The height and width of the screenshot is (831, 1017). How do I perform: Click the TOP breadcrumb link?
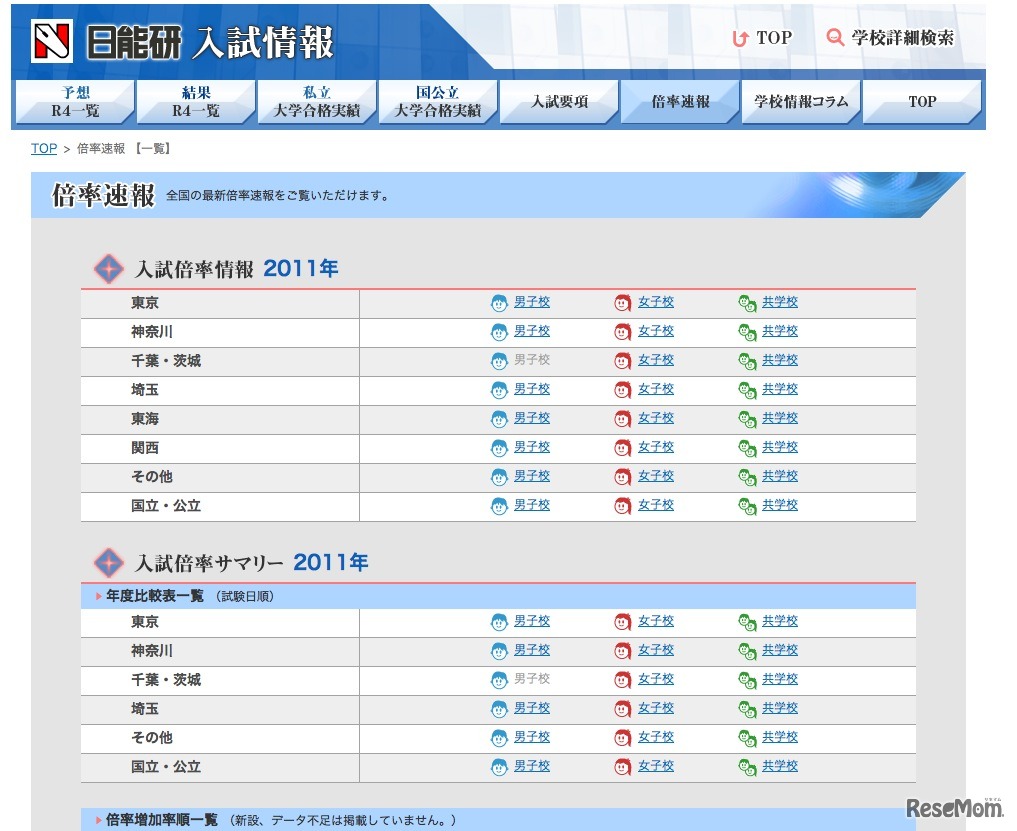point(43,148)
